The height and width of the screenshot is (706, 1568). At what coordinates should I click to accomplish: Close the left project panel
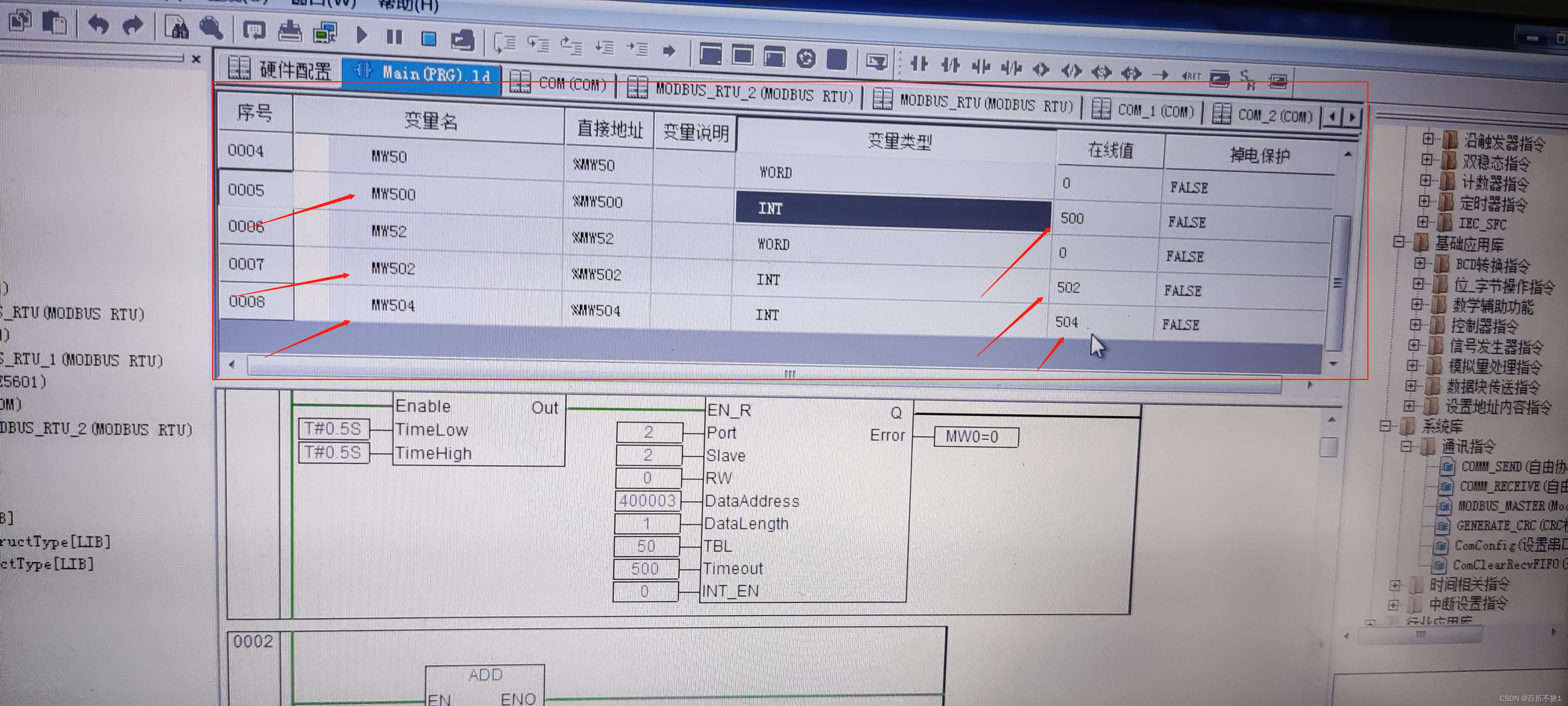196,59
